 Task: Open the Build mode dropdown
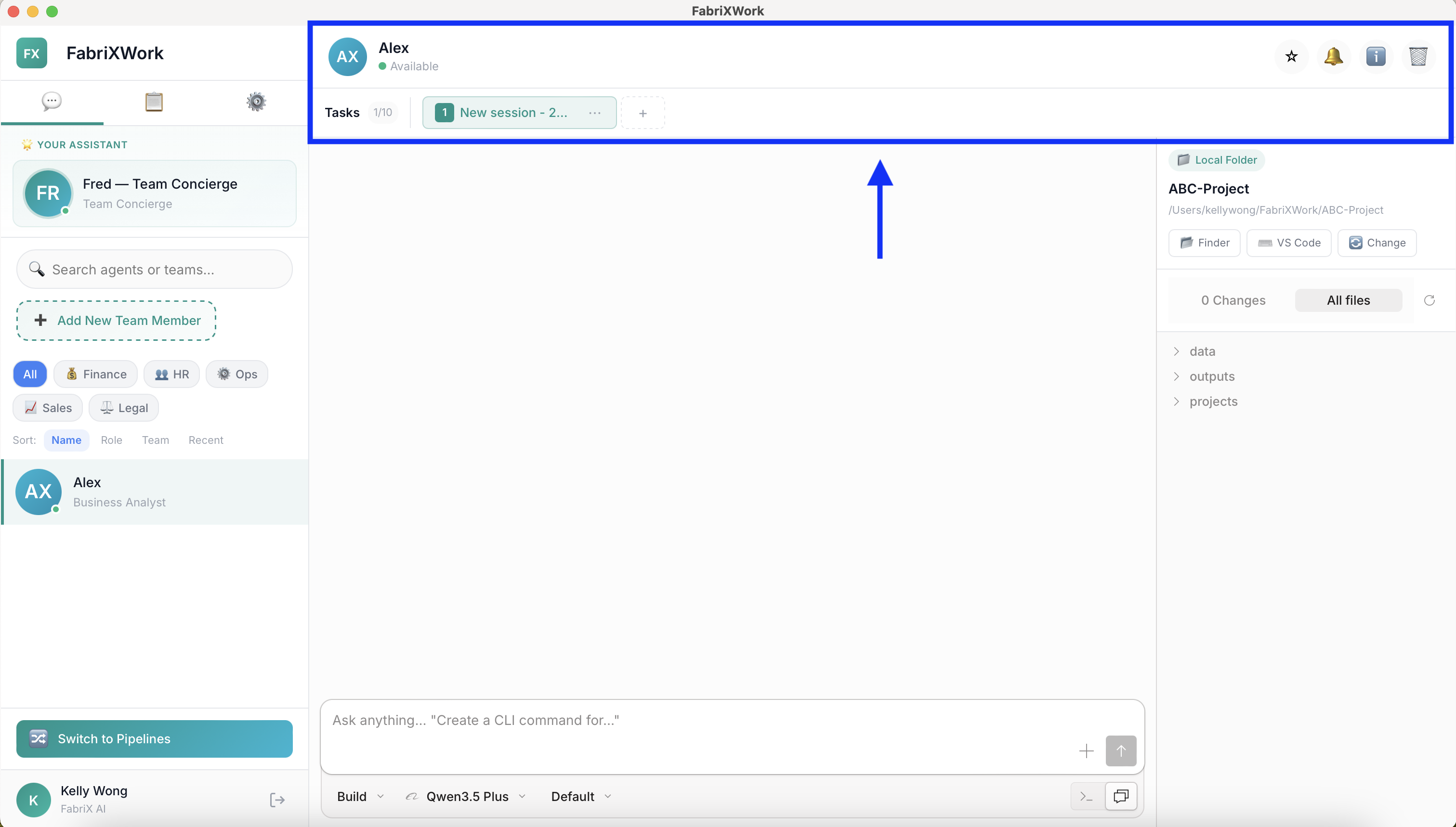(360, 796)
